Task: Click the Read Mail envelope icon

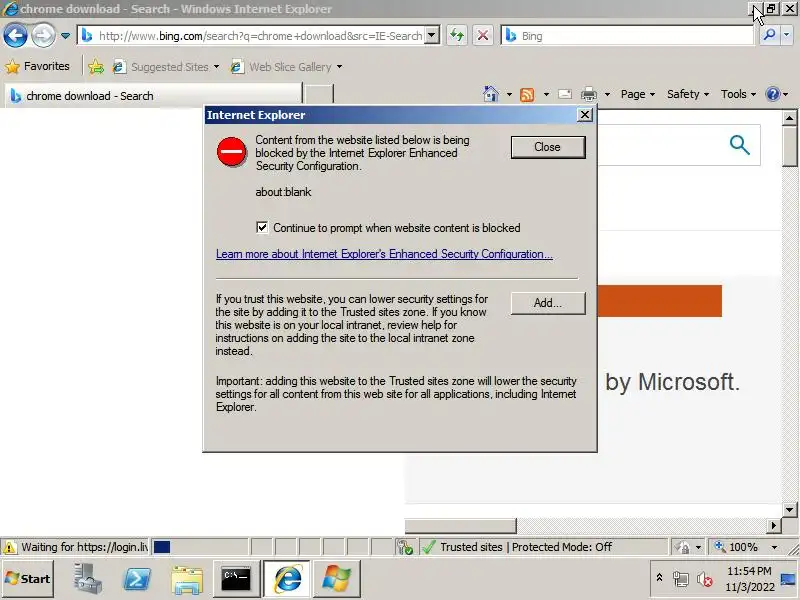Action: tap(565, 94)
